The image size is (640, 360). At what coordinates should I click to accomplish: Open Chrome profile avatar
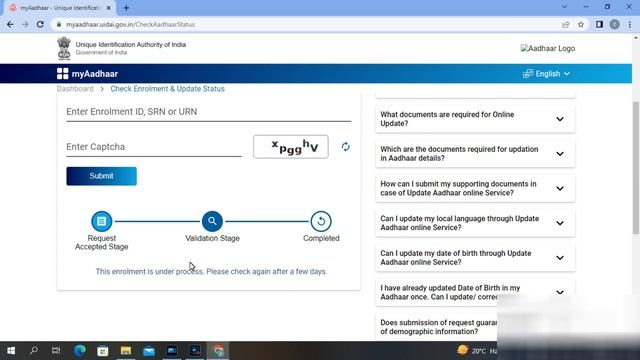point(615,24)
